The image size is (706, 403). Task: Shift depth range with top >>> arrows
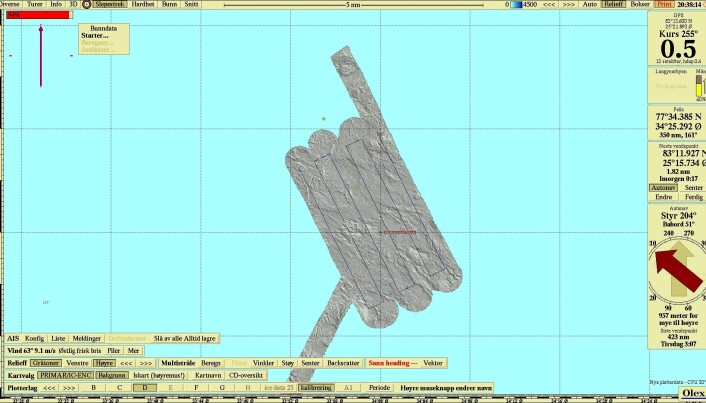point(569,4)
